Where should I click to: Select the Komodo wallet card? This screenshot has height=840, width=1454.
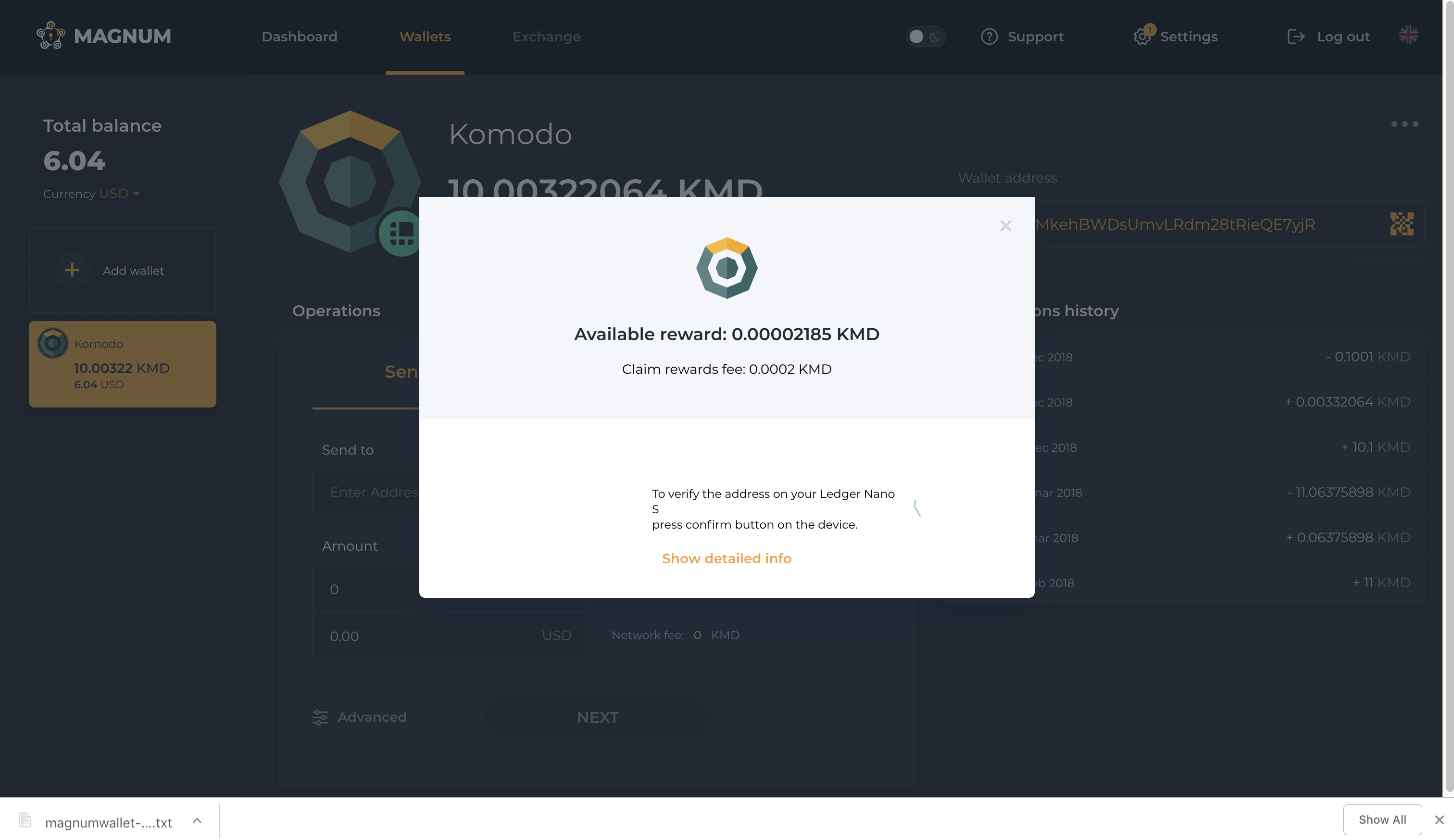click(x=122, y=364)
